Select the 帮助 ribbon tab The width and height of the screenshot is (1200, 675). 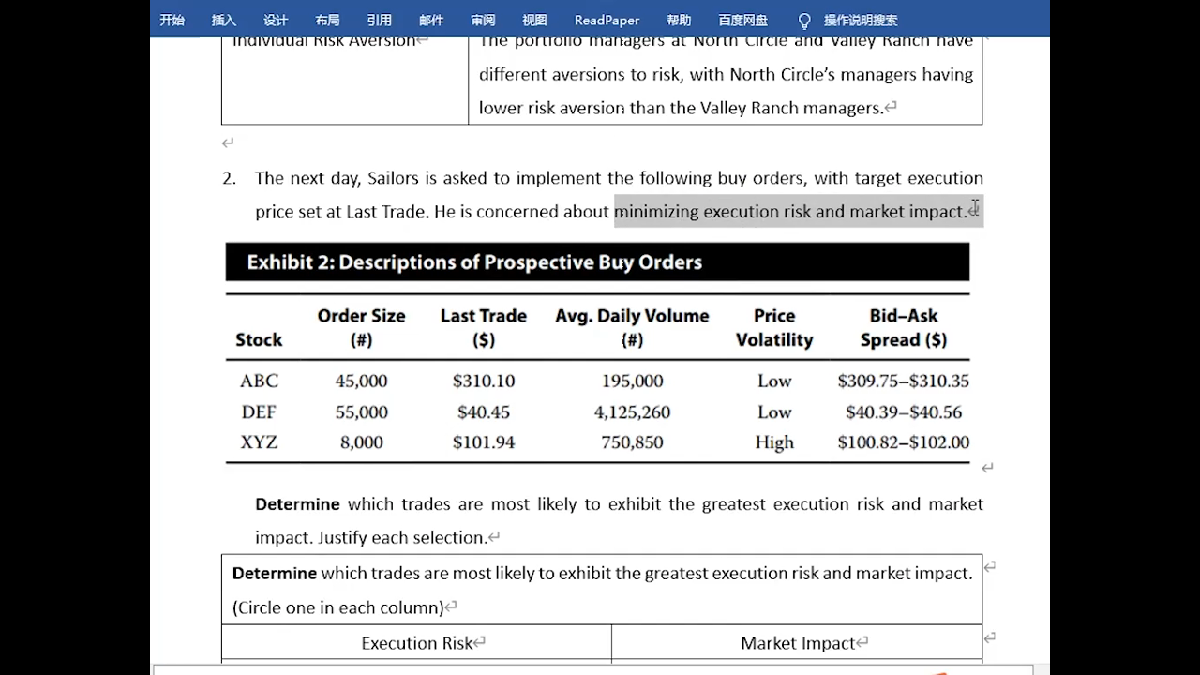679,20
